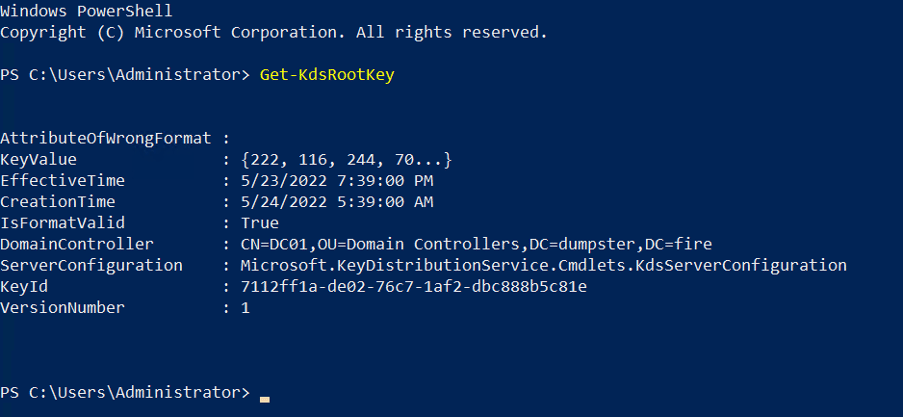The image size is (904, 418).
Task: Click the ServerConfiguration property label
Action: pyautogui.click(x=91, y=266)
